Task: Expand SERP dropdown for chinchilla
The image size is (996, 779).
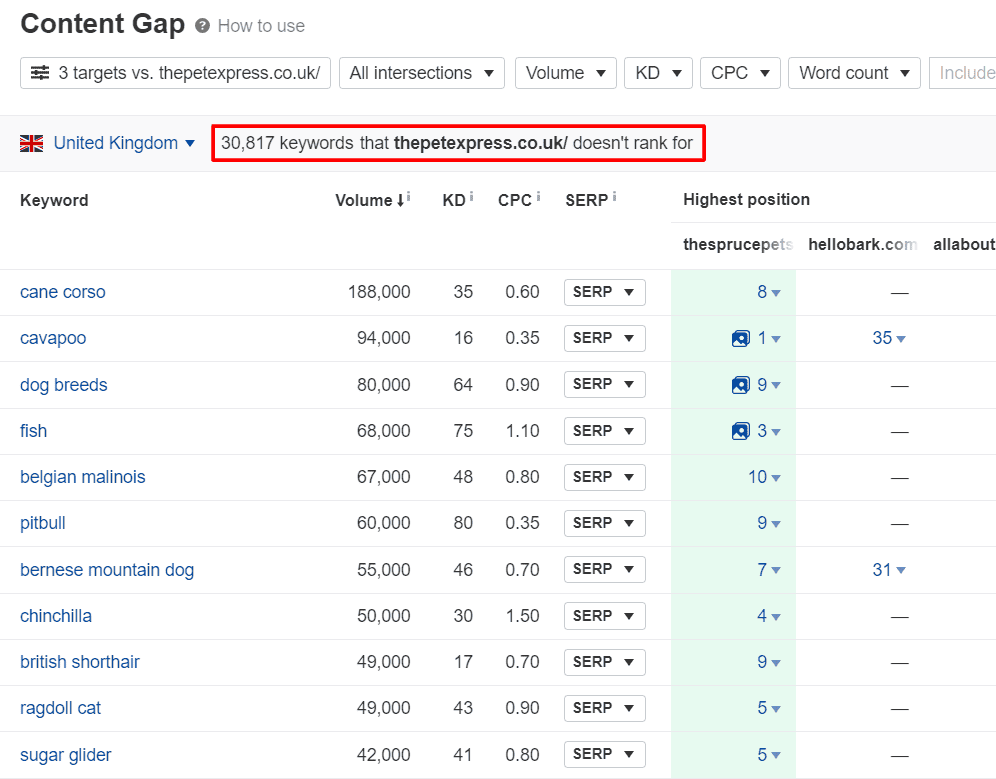Action: [x=605, y=616]
